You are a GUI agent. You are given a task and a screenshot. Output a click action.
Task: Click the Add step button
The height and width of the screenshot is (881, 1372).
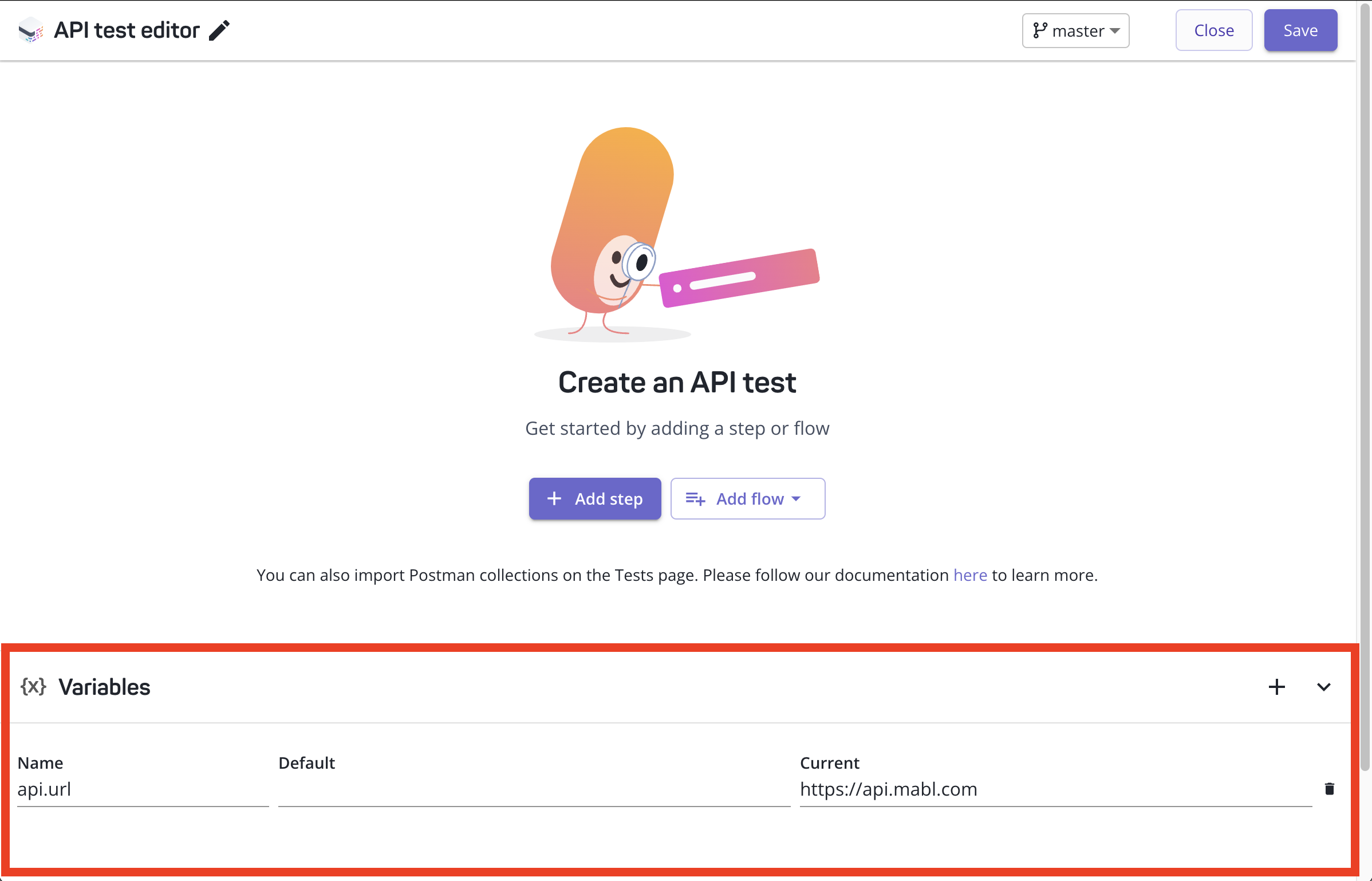click(x=594, y=498)
